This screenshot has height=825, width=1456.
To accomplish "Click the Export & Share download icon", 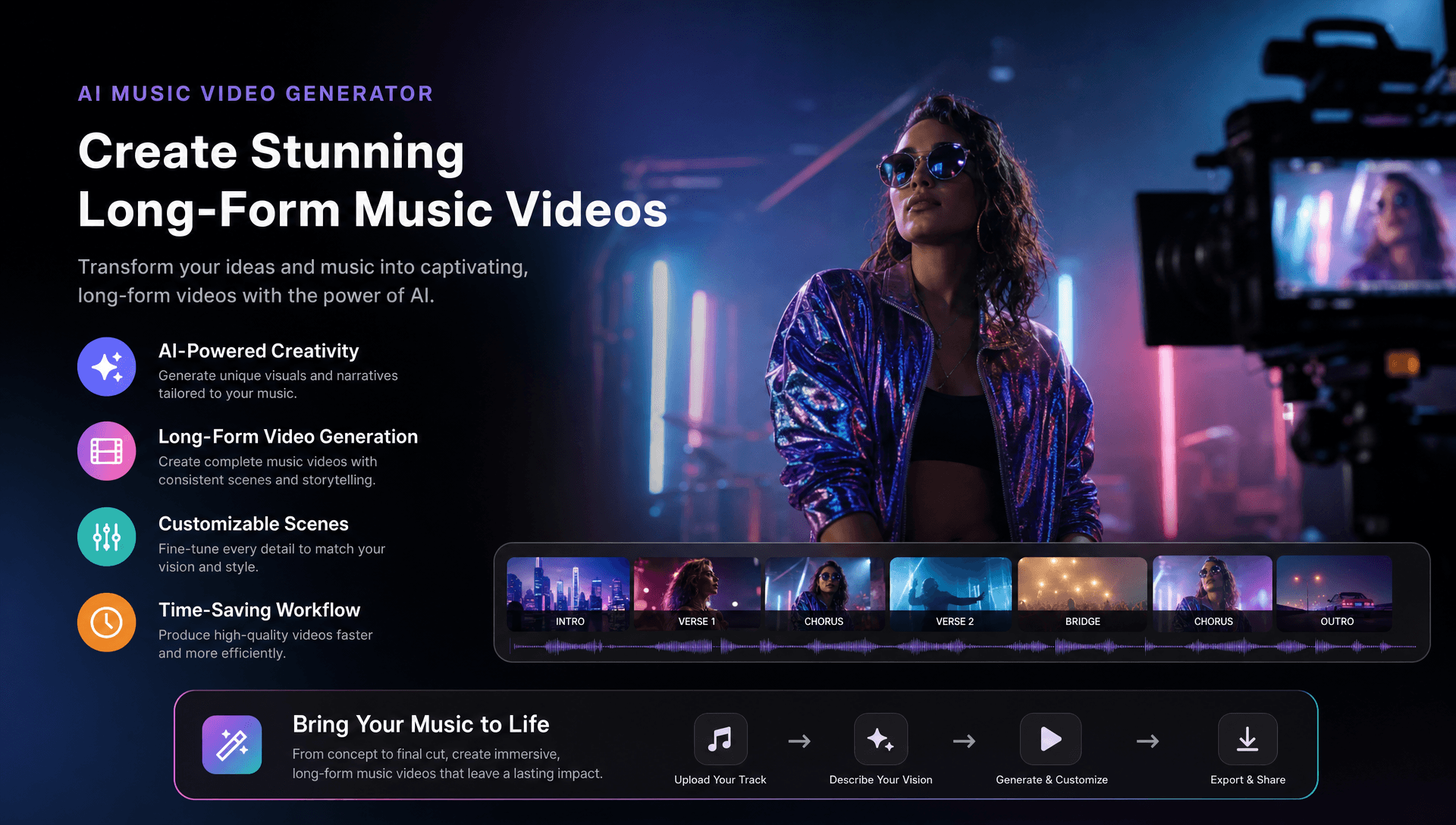I will click(x=1247, y=739).
